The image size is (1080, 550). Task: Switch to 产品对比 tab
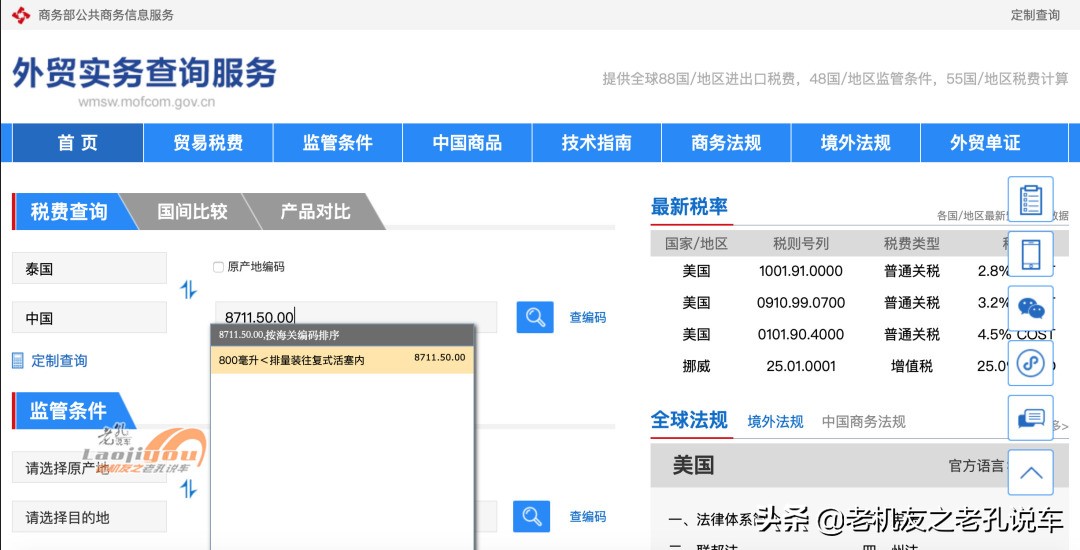315,211
